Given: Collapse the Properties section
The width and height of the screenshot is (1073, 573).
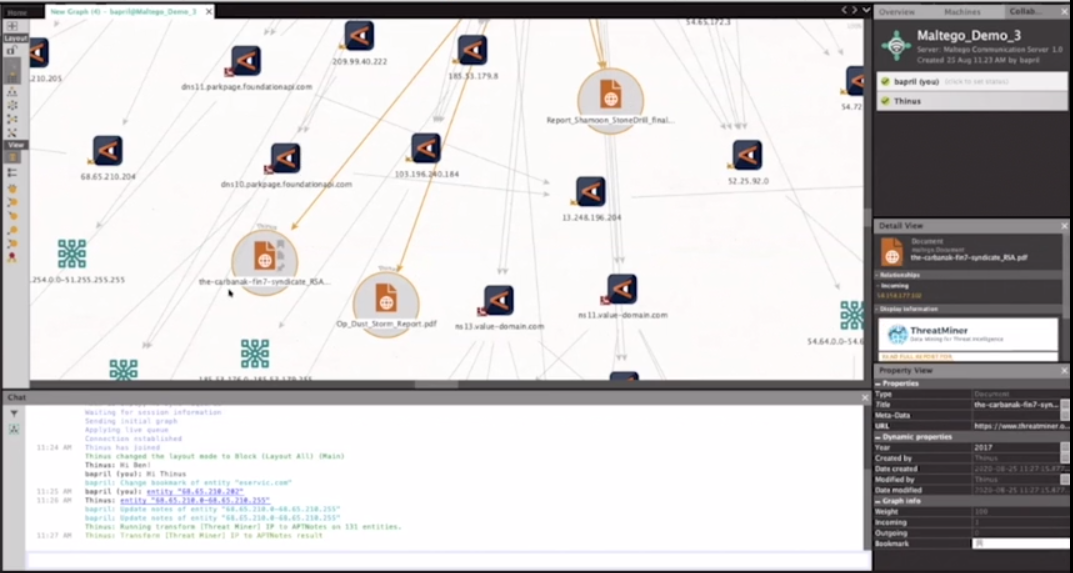Looking at the screenshot, I should [x=879, y=383].
